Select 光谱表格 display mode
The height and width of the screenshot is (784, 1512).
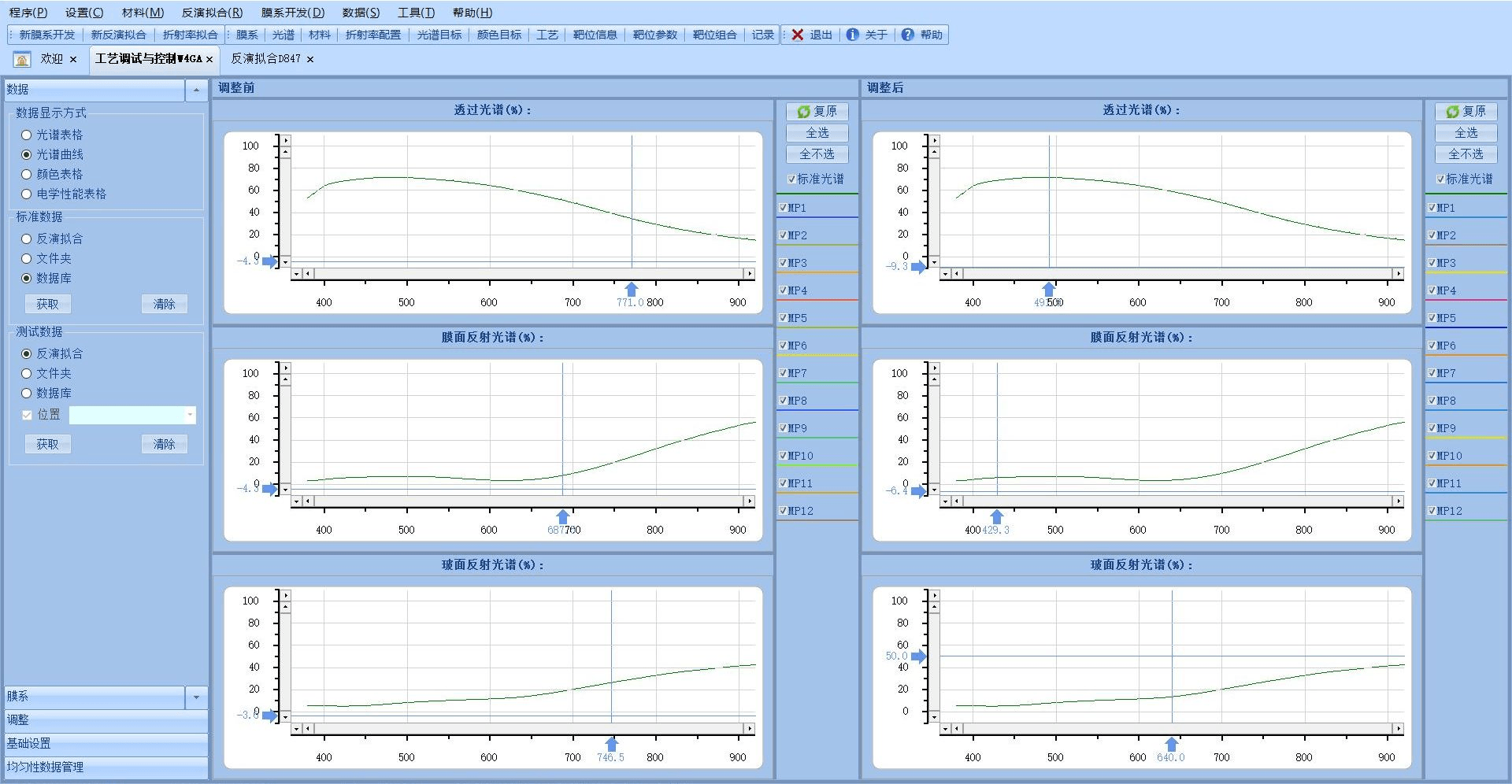[x=27, y=135]
